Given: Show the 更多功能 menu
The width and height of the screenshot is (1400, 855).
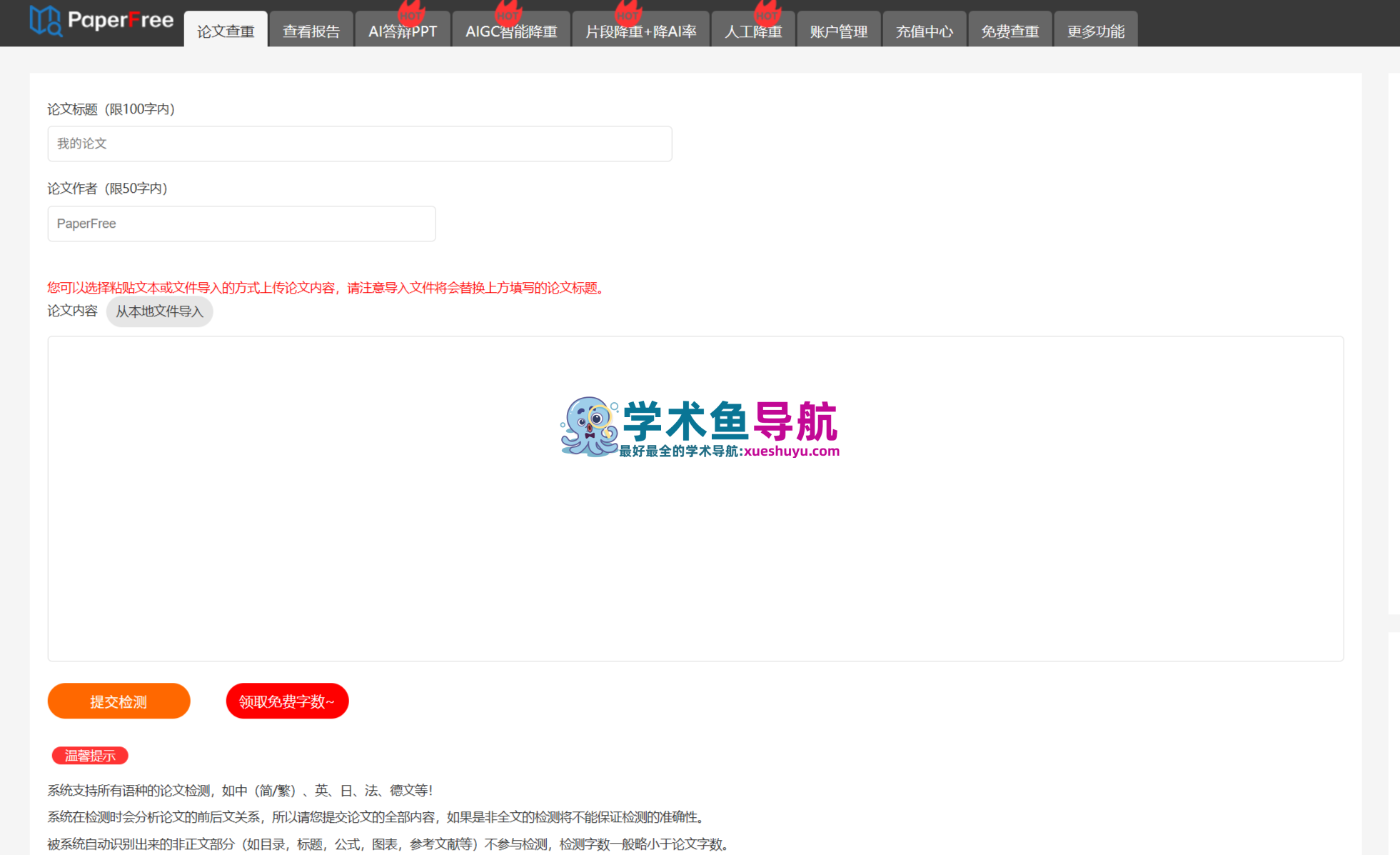Looking at the screenshot, I should [1096, 31].
